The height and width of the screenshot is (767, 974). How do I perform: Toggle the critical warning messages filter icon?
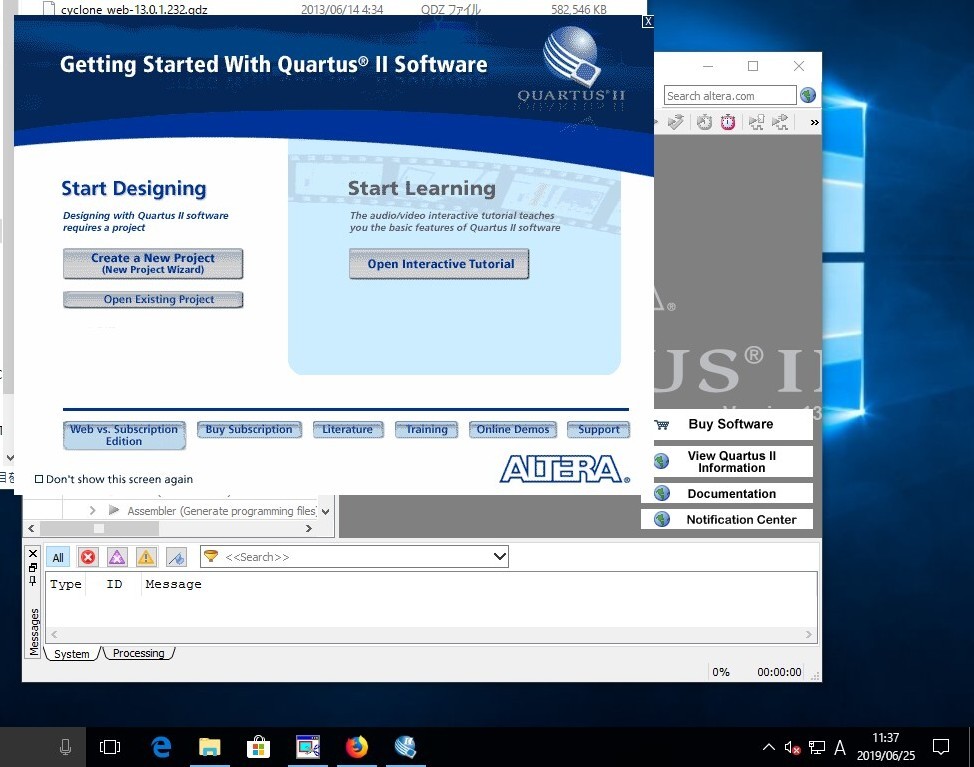(x=117, y=557)
